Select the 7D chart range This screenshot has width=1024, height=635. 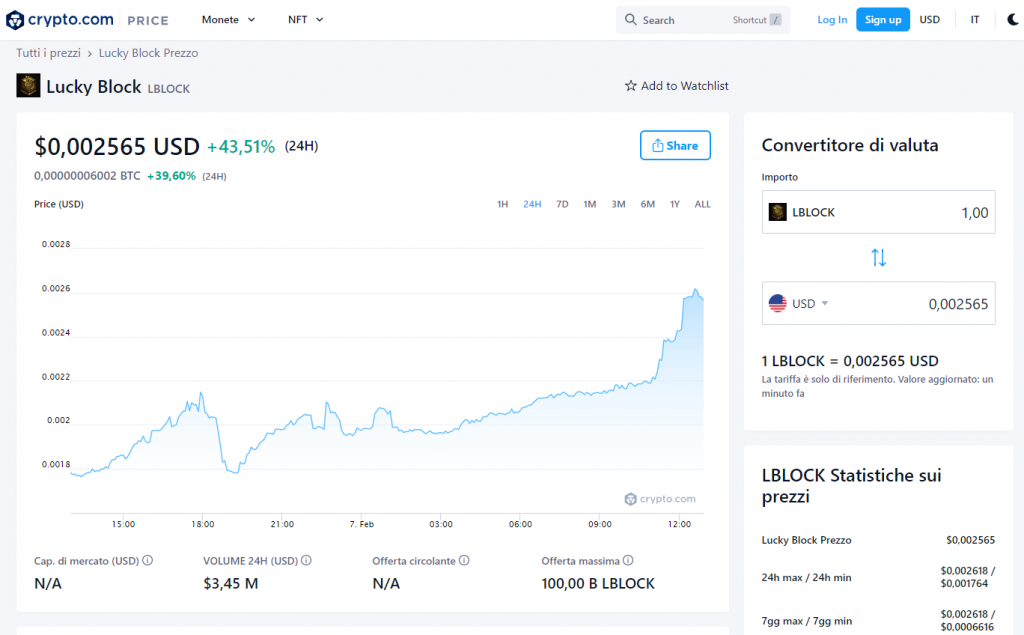(562, 204)
